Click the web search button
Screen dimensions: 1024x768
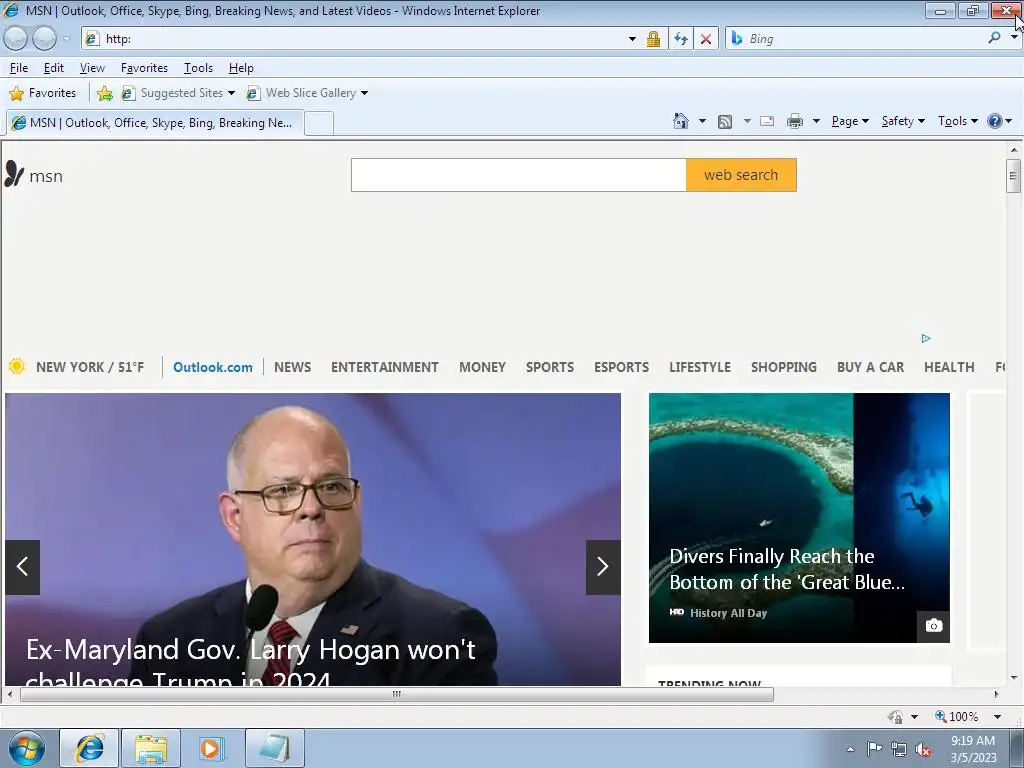coord(741,175)
